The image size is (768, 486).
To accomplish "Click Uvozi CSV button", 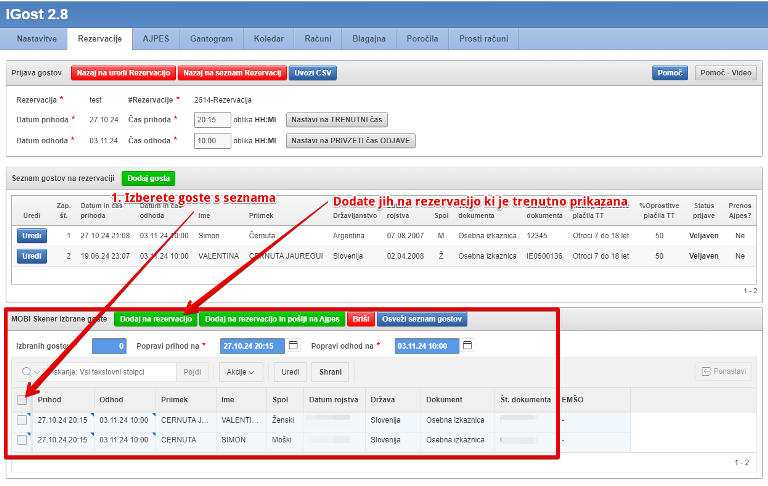I will click(x=313, y=73).
